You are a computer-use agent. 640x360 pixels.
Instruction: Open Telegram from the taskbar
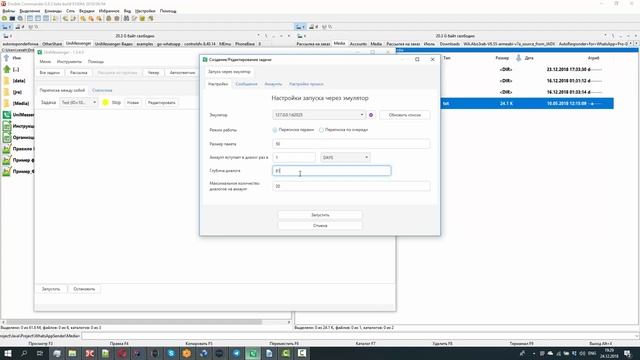tap(236, 353)
